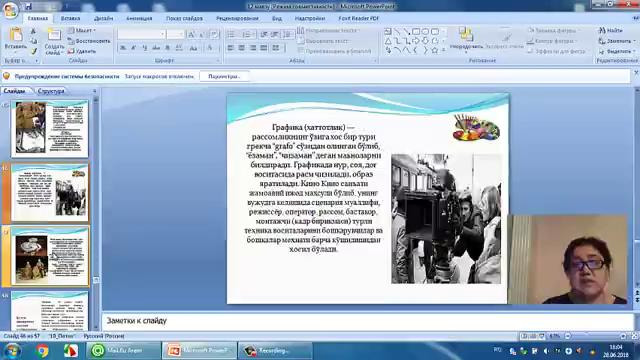The height and width of the screenshot is (360, 640).
Task: Switch to the Дизайн ribbon tab
Action: tap(104, 18)
